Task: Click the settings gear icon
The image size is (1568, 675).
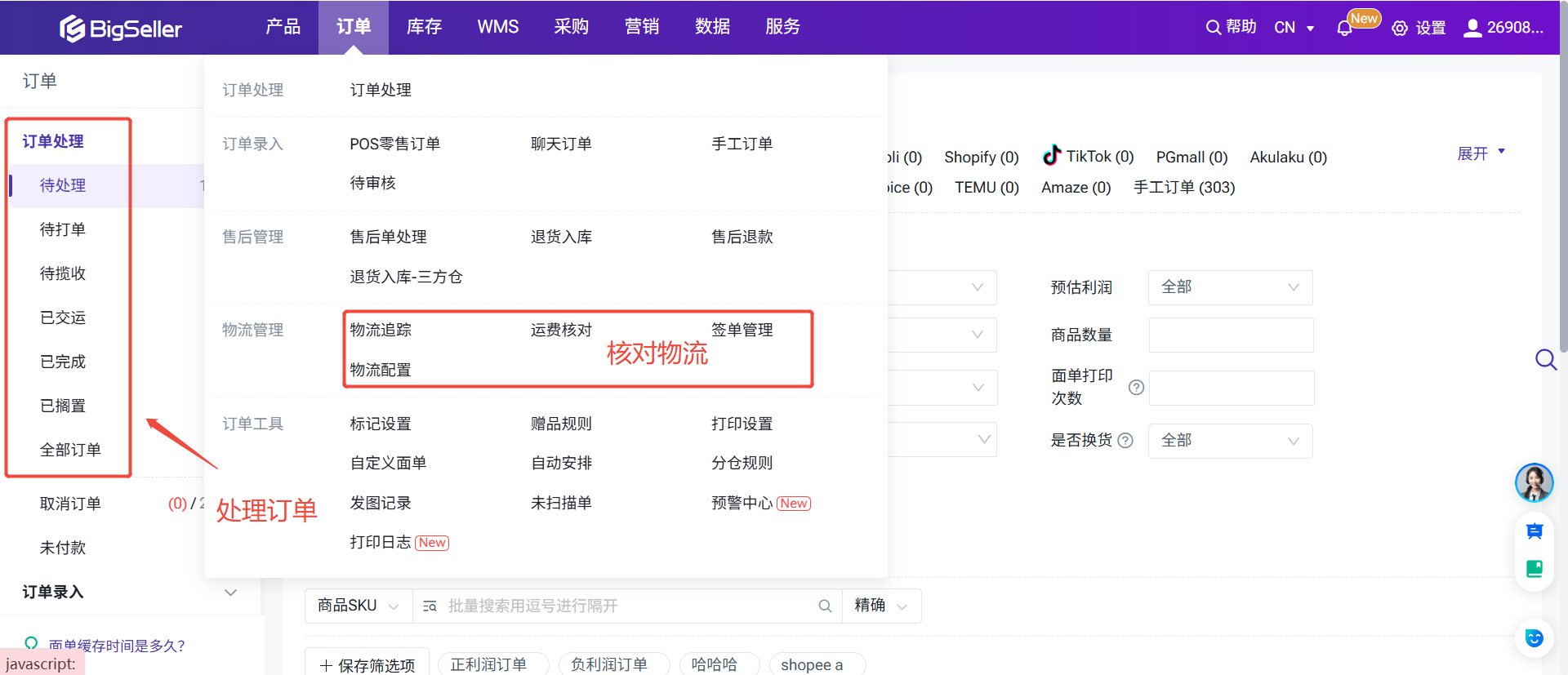Action: (1400, 29)
